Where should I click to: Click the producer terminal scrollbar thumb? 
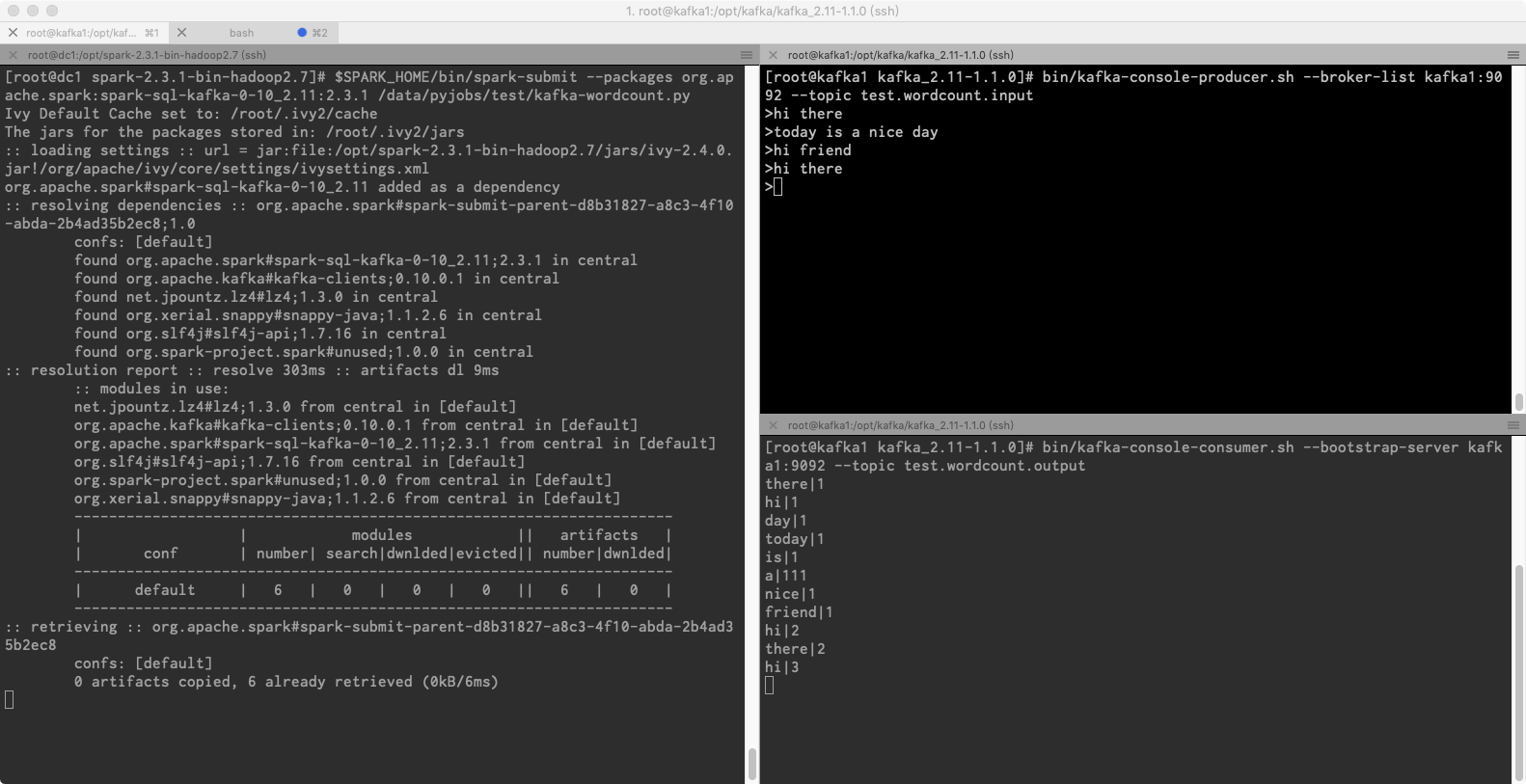[1518, 401]
